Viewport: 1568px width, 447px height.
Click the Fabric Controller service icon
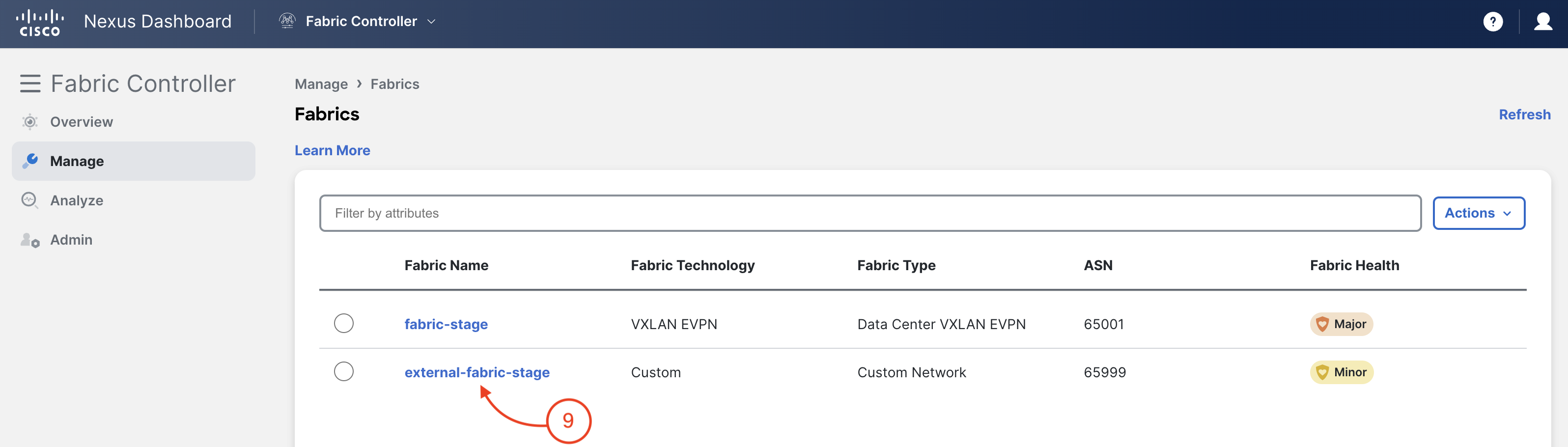point(287,21)
